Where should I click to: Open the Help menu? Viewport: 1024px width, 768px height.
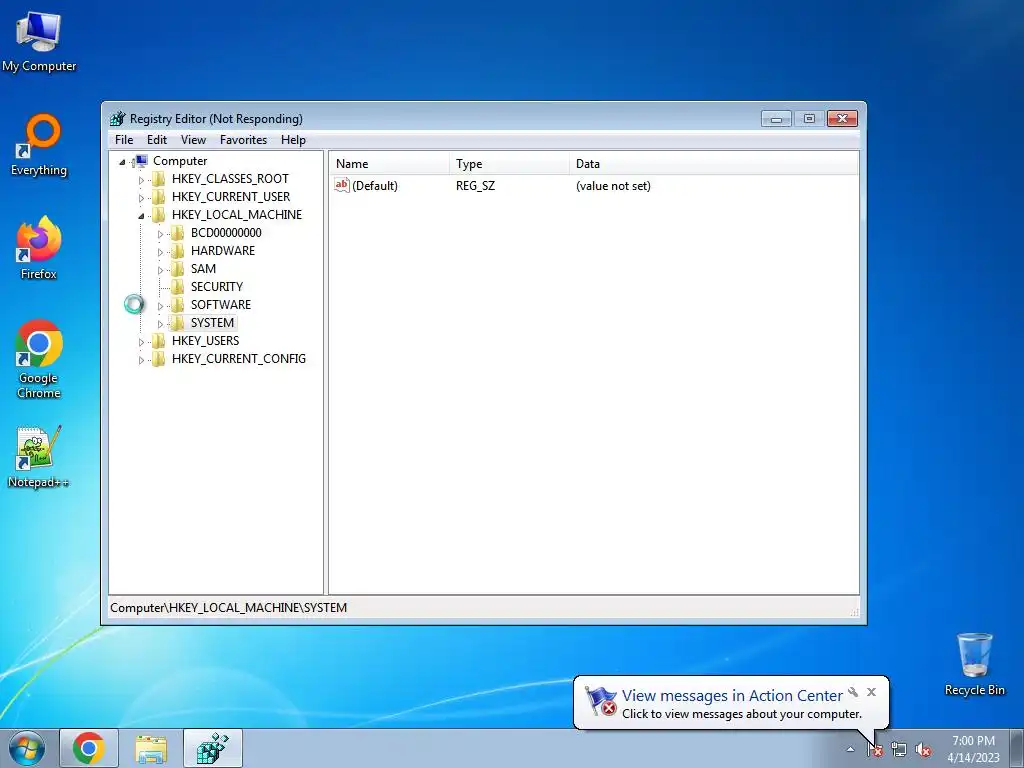tap(293, 140)
